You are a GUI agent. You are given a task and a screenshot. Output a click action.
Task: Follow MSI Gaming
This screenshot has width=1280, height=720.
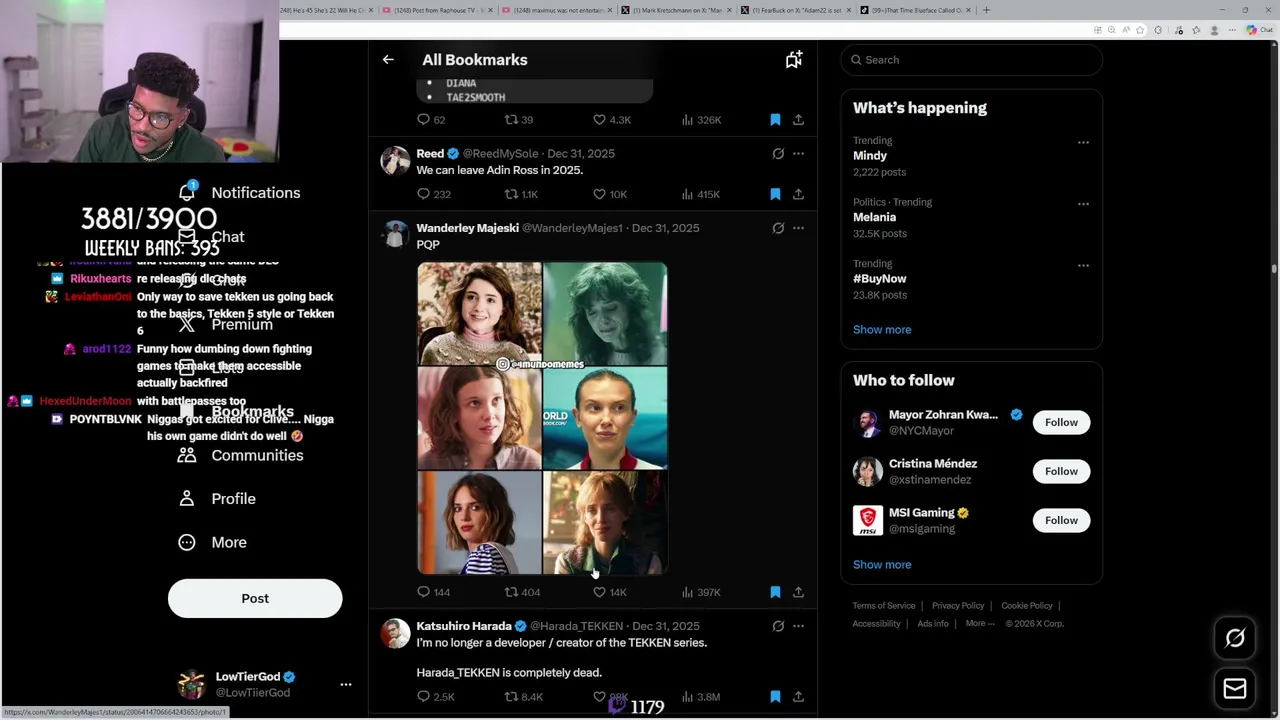pos(1061,520)
